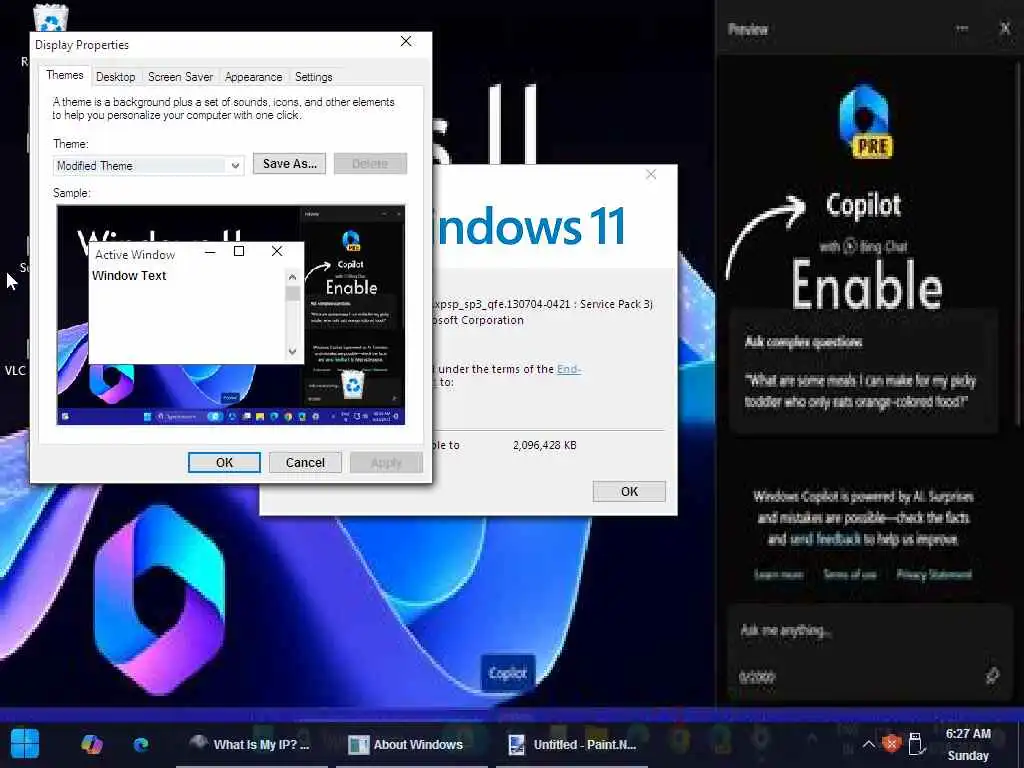Close the Copilot Preview panel

tap(1006, 28)
